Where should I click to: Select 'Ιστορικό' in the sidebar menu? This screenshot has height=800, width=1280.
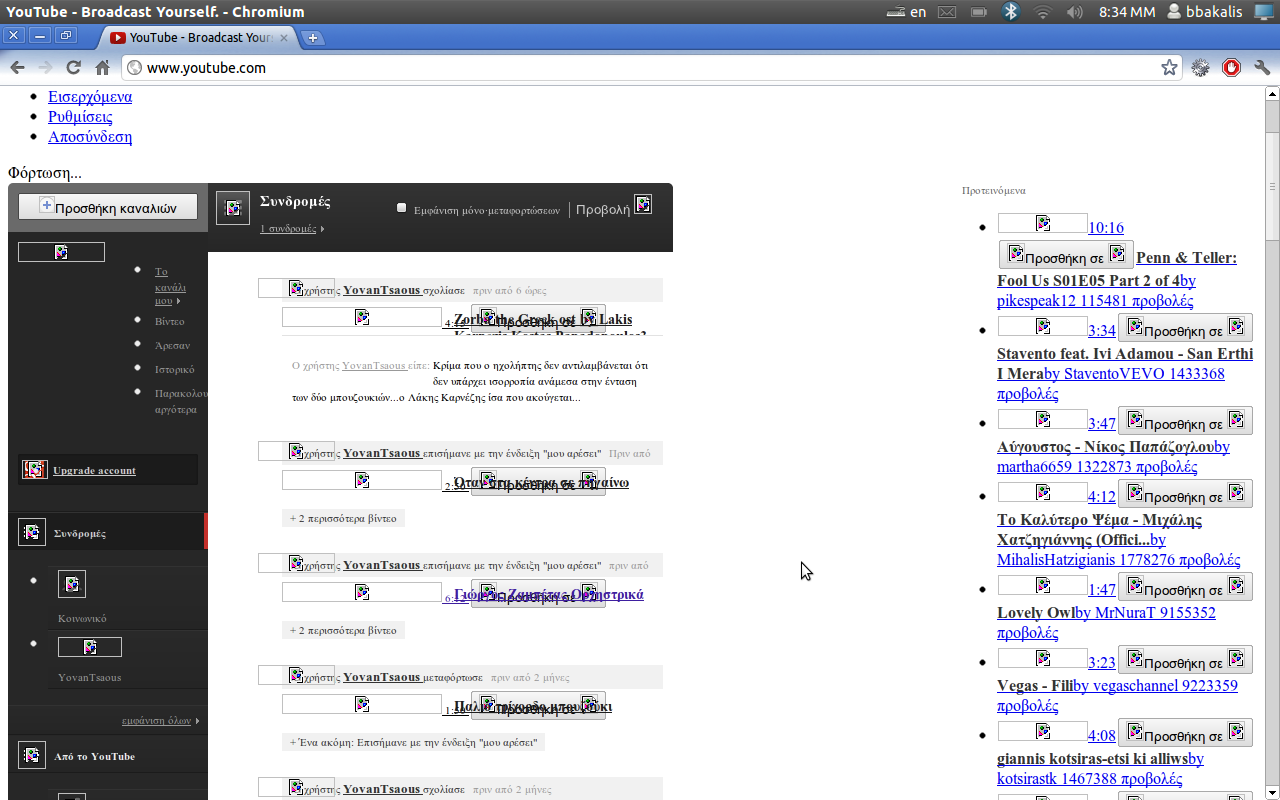[x=174, y=369]
